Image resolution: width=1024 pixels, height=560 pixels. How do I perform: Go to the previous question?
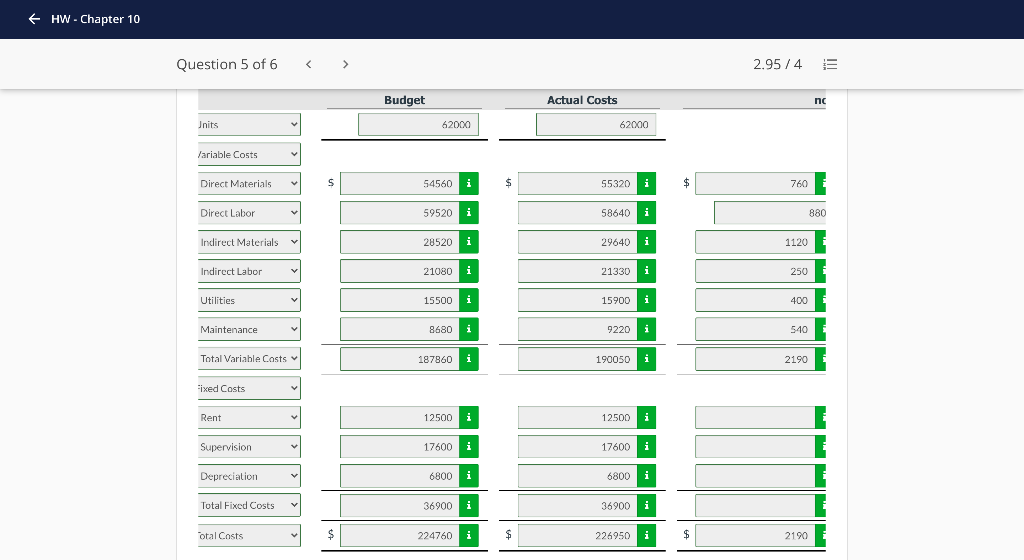point(309,64)
